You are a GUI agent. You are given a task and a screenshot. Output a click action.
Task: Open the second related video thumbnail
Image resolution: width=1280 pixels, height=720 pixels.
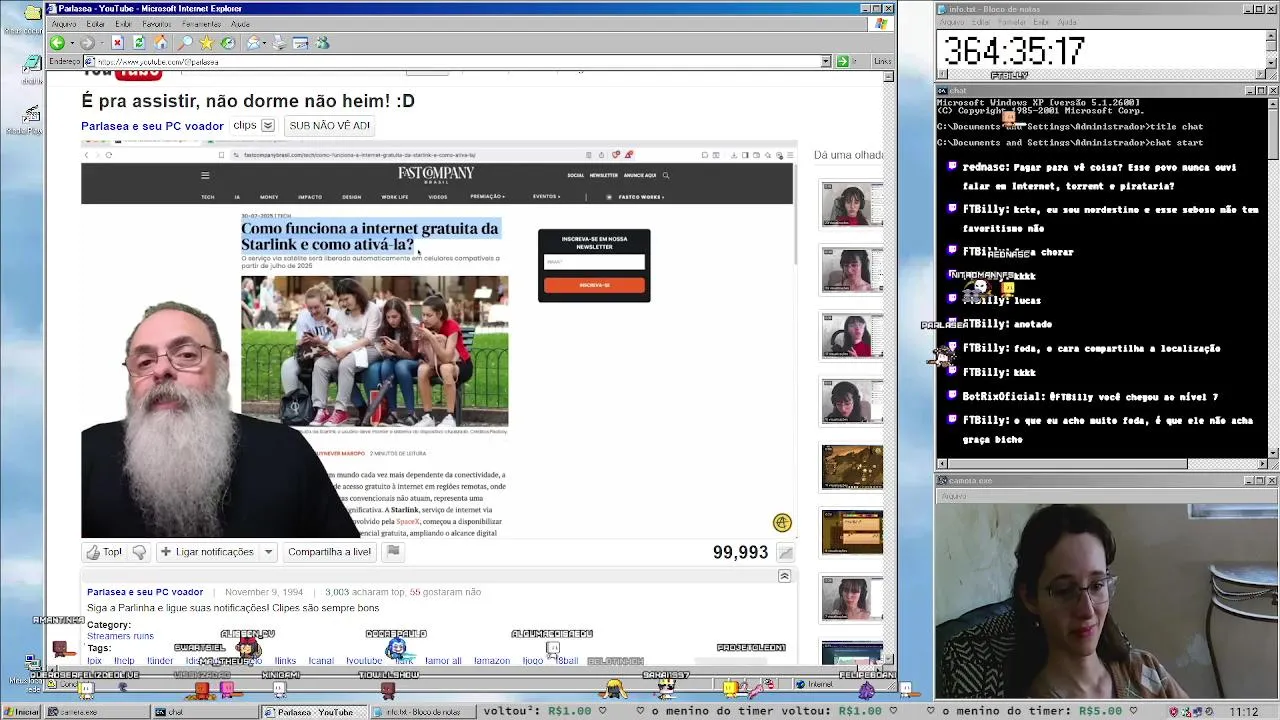tap(852, 270)
